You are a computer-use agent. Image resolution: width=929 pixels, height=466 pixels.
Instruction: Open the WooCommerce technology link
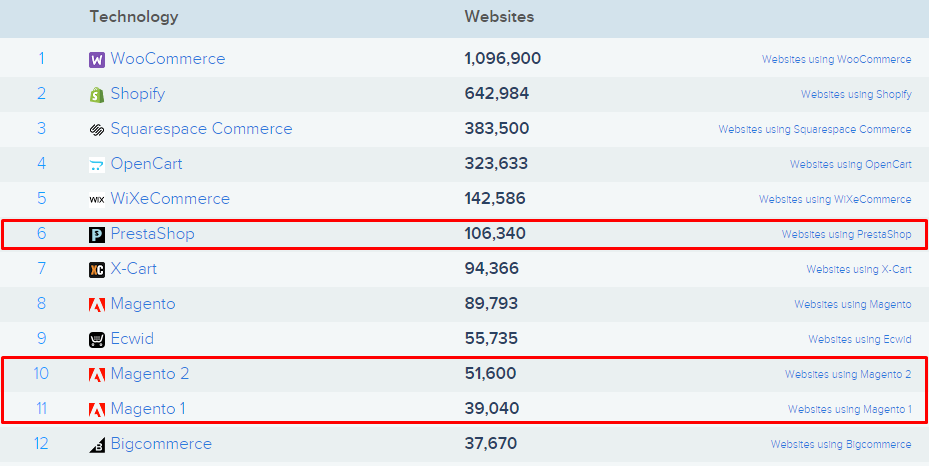pos(168,59)
